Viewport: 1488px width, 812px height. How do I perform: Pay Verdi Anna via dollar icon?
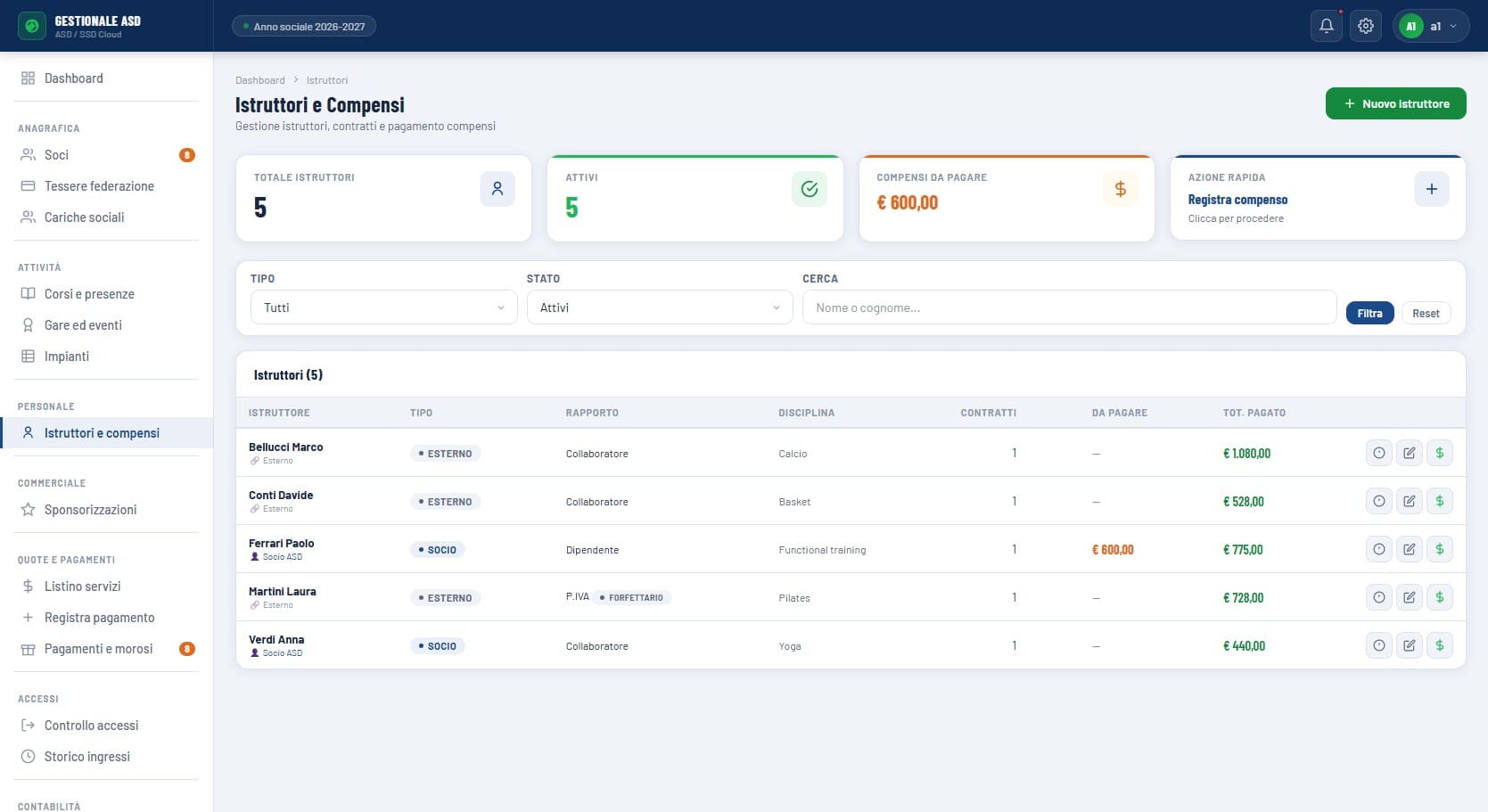[1439, 645]
